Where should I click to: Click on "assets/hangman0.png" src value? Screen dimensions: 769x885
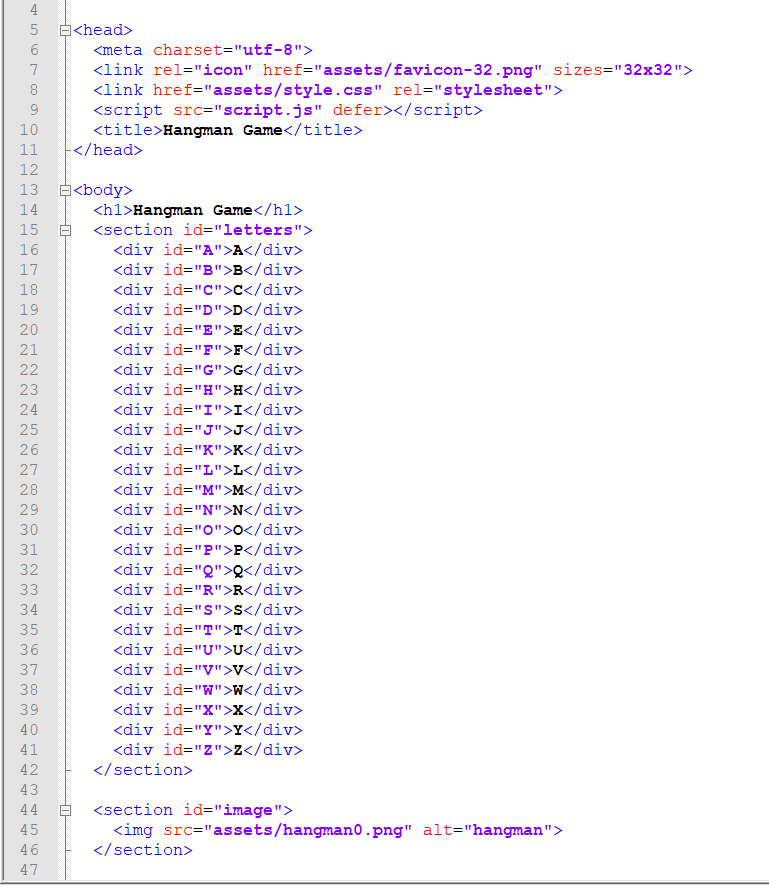(x=308, y=830)
